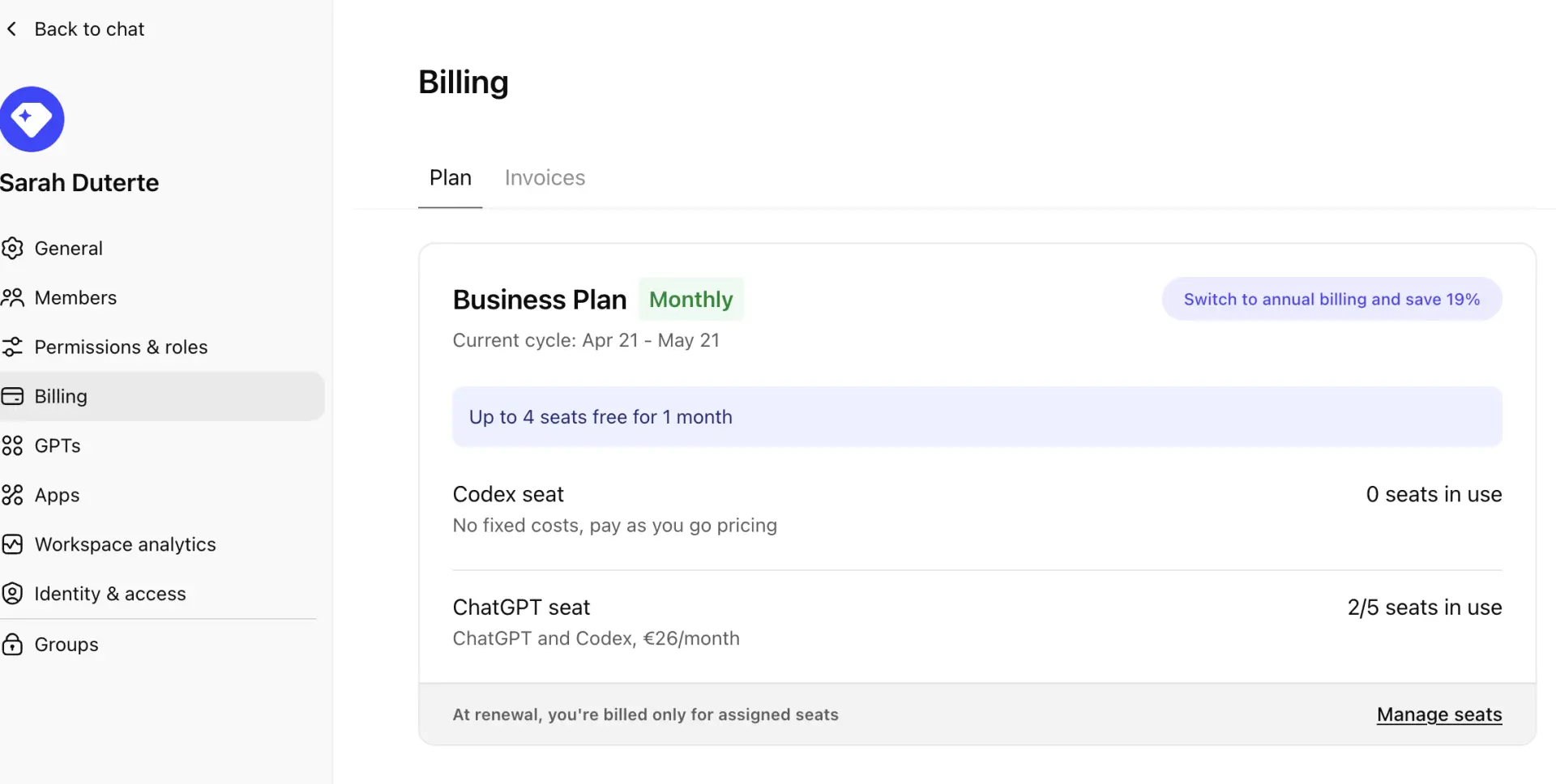1556x784 pixels.
Task: Click the Billing card icon
Action: 12,396
